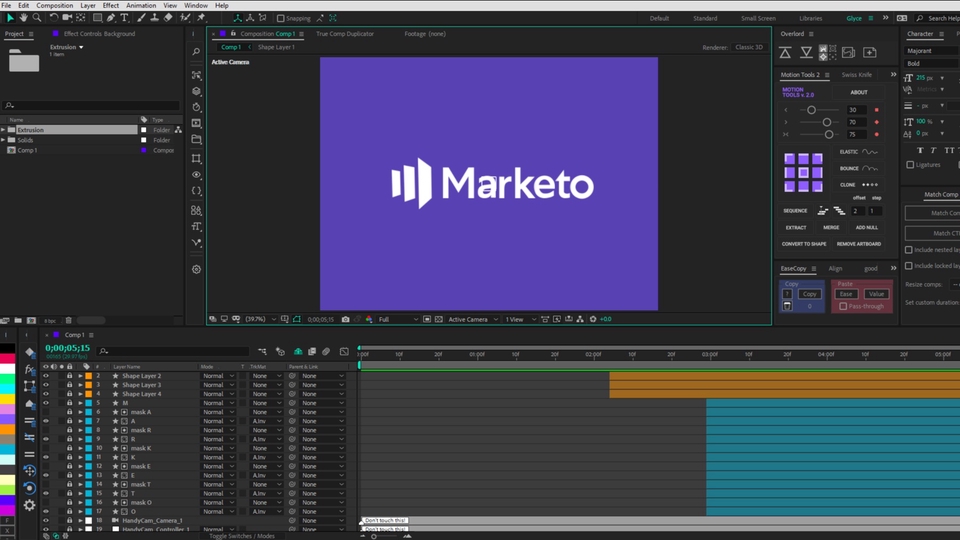
Task: Open the Active Camera view dropdown
Action: (472, 319)
